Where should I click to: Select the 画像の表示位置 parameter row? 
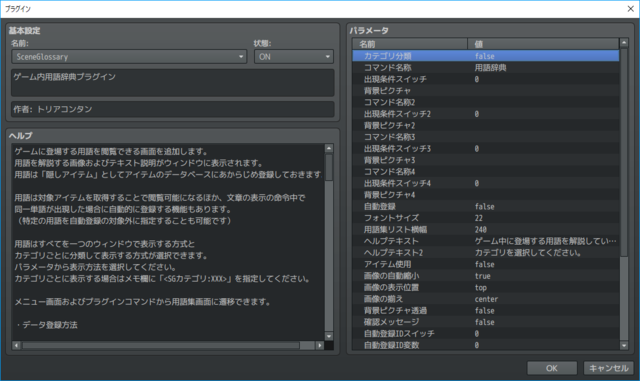click(x=486, y=287)
